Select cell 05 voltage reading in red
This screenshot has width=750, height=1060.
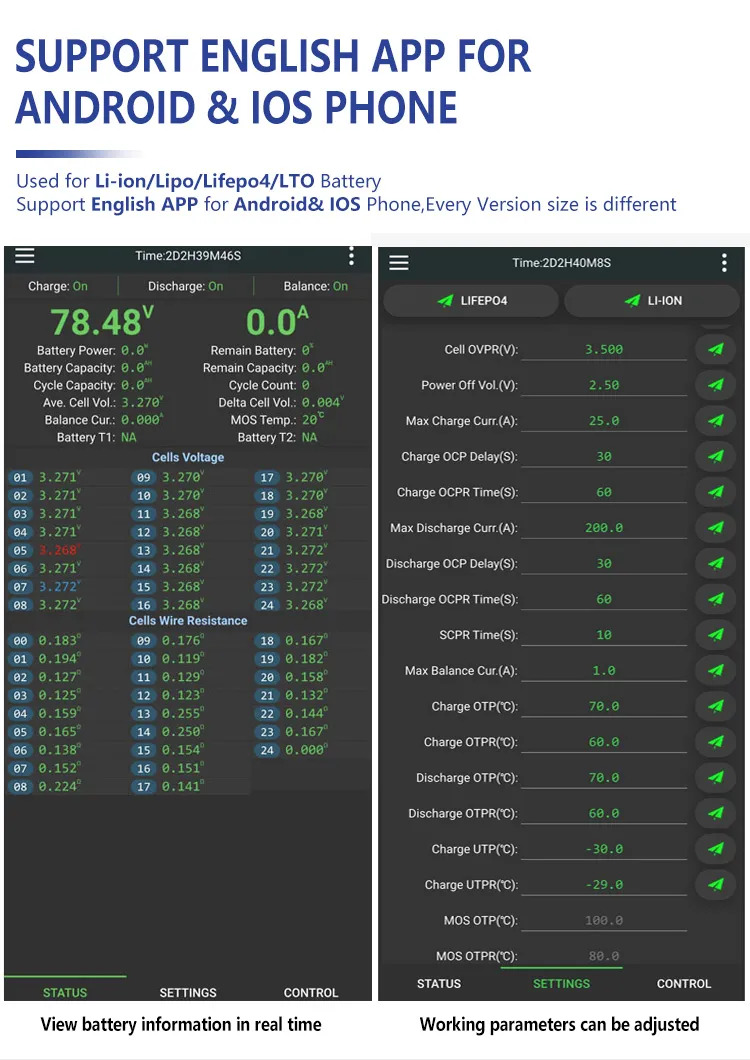pos(59,550)
